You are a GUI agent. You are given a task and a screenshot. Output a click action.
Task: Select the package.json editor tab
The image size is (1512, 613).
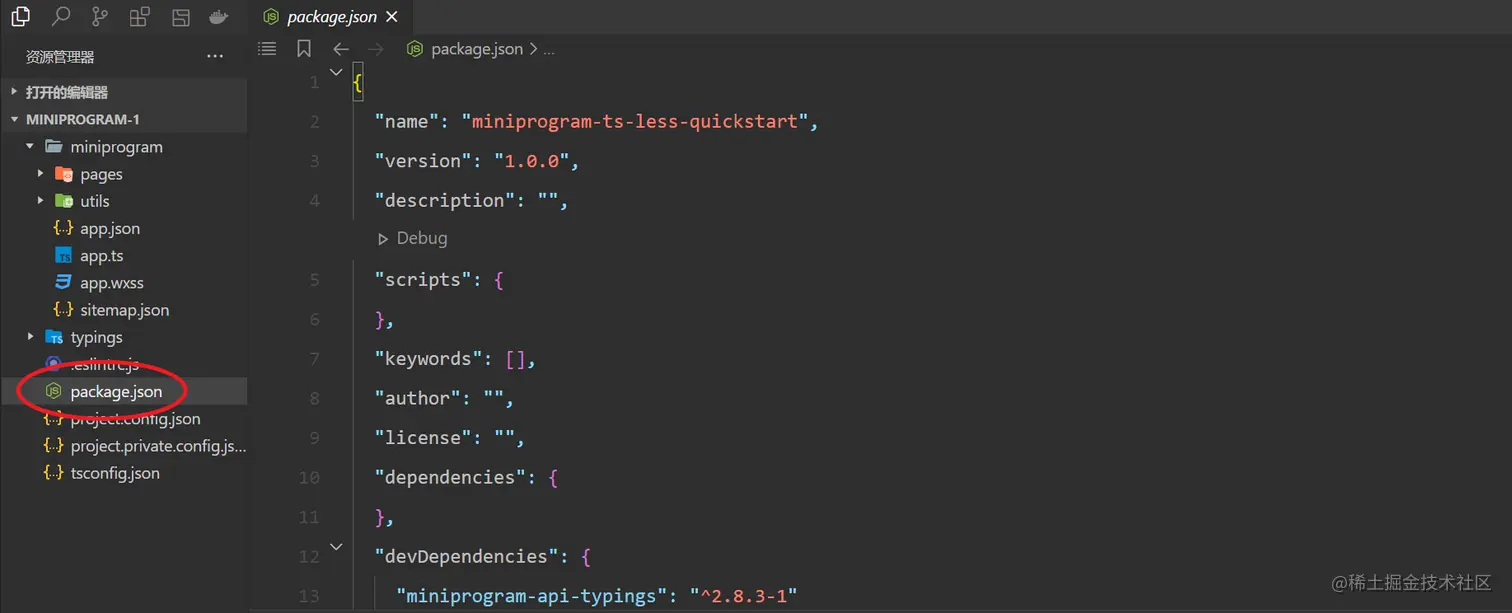330,17
